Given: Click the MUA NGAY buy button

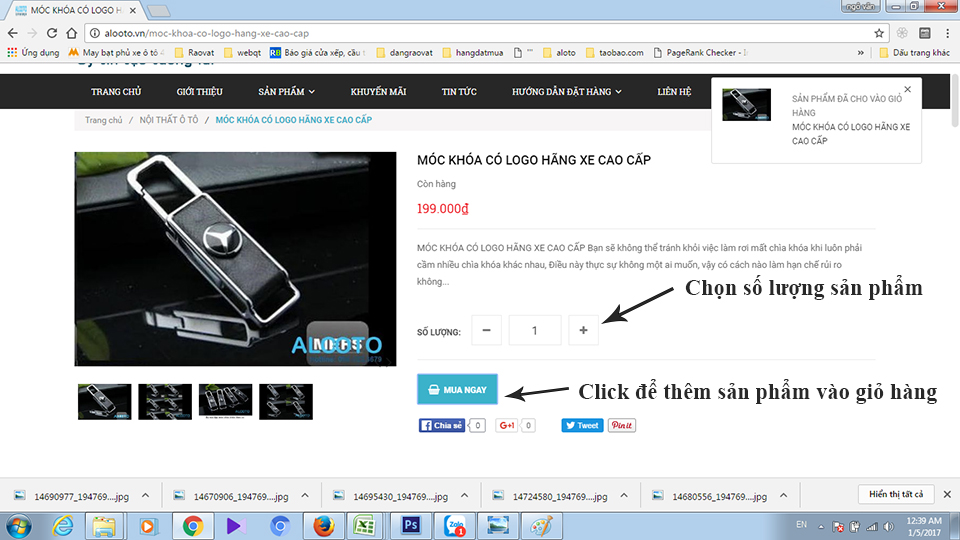Looking at the screenshot, I should (x=457, y=389).
